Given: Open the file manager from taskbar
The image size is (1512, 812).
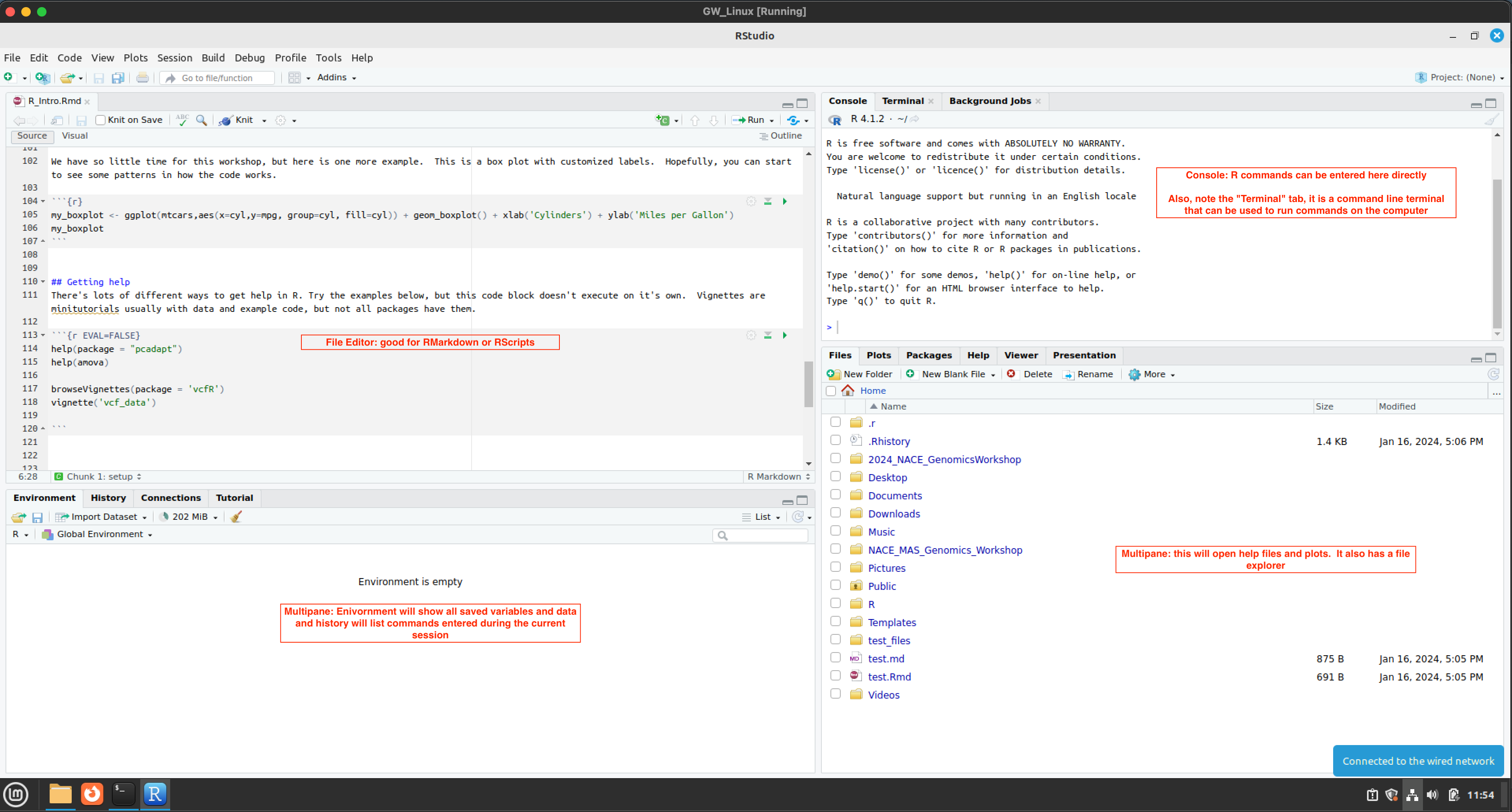Looking at the screenshot, I should [x=60, y=794].
